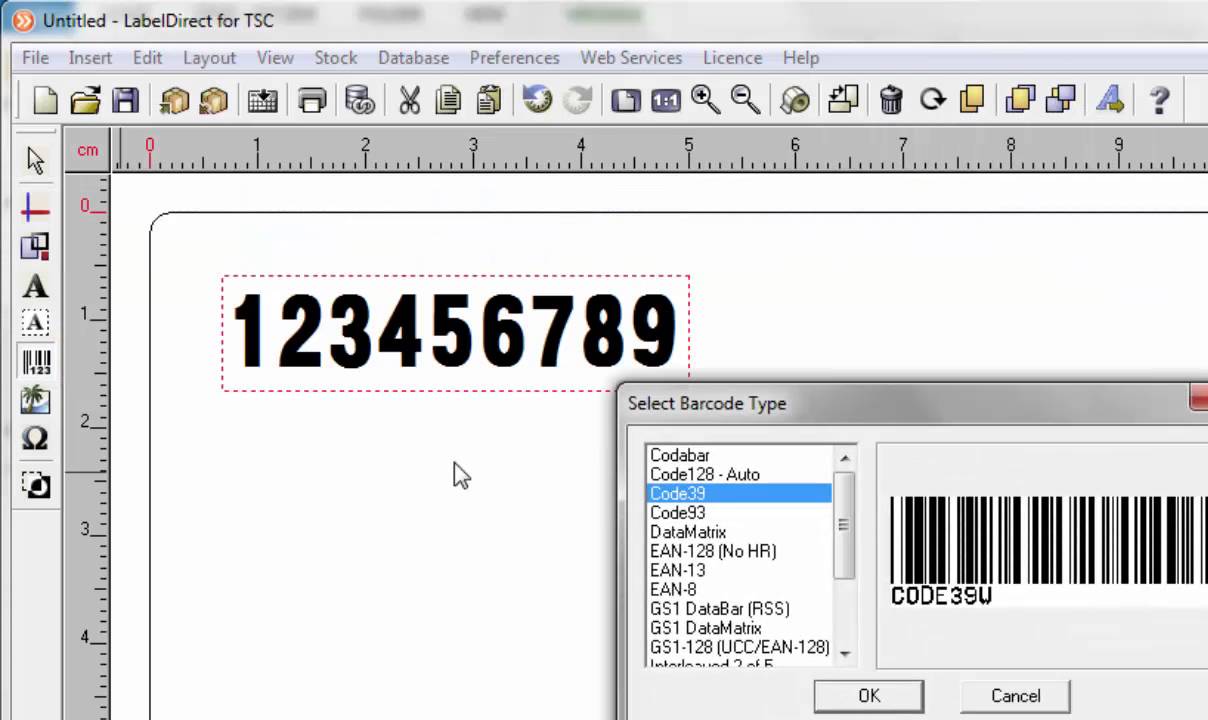Open the View menu
The width and height of the screenshot is (1208, 720).
click(x=275, y=58)
